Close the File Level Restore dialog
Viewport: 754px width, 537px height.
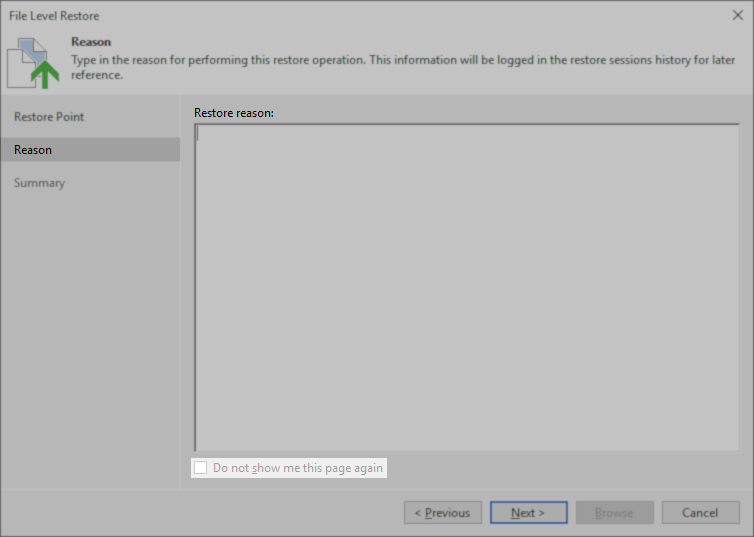click(x=738, y=15)
